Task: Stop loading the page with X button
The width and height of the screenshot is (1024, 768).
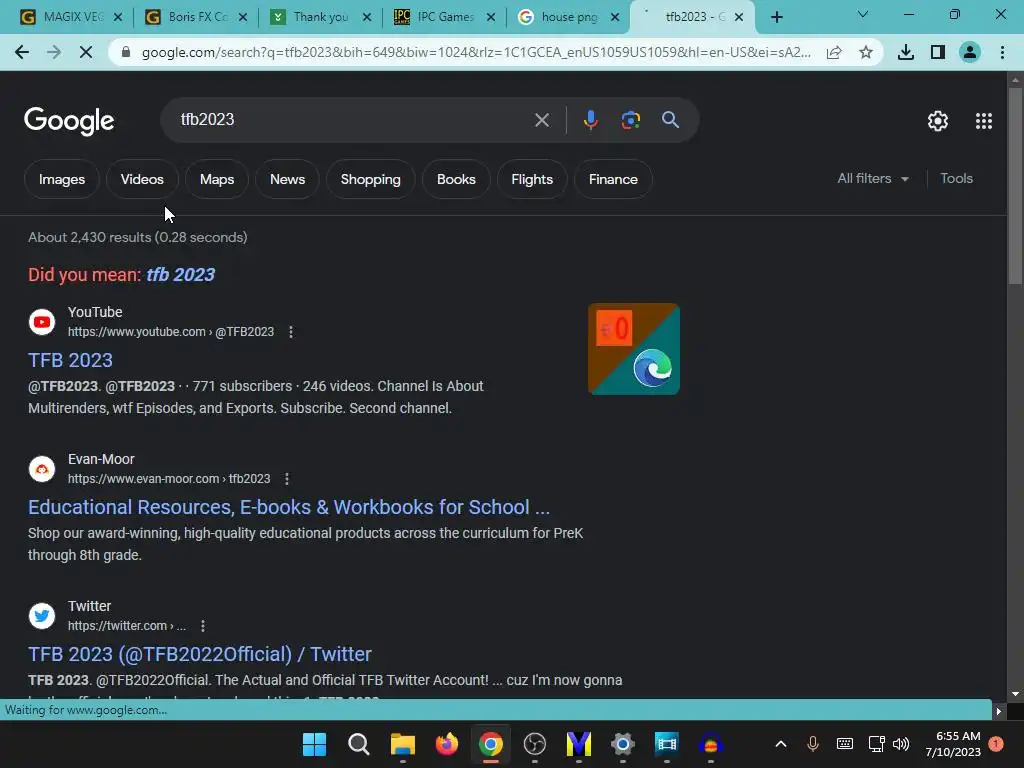Action: (86, 52)
